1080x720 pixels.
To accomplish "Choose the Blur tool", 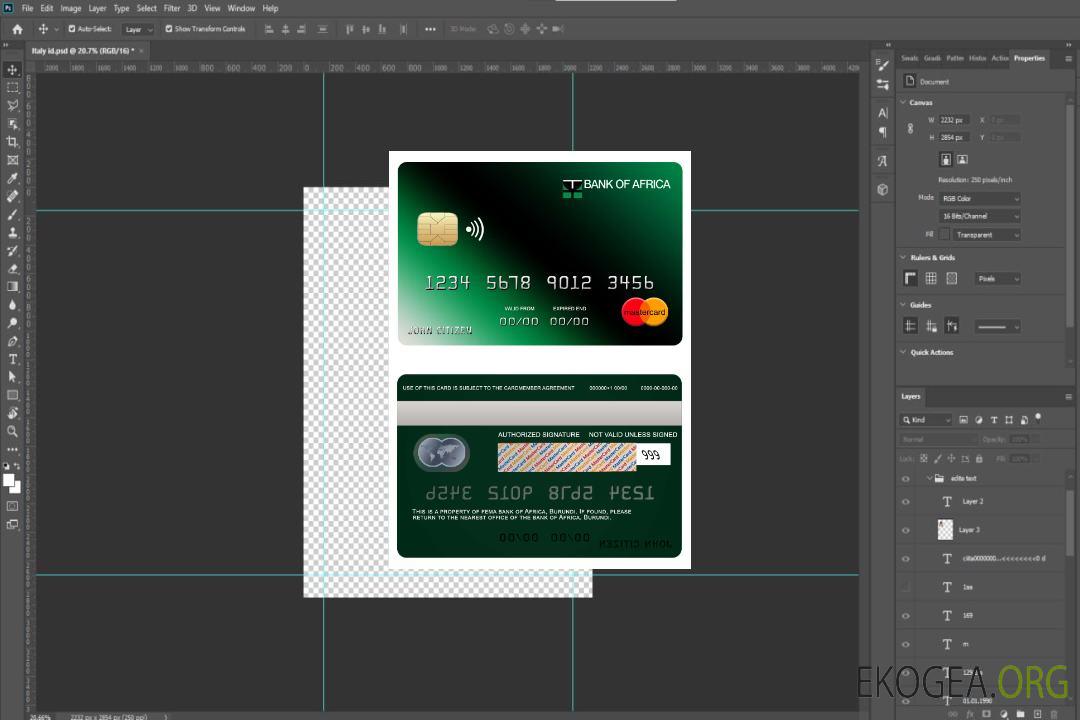I will 12,305.
